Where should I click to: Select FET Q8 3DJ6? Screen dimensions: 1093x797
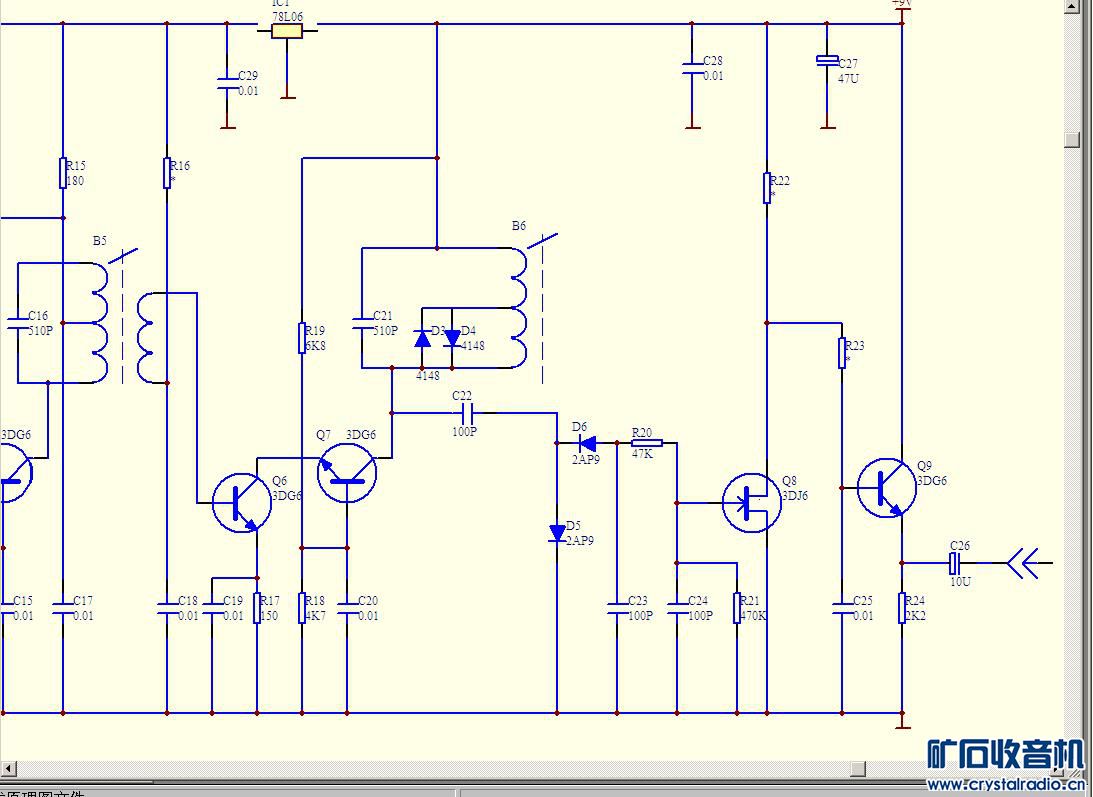pyautogui.click(x=751, y=503)
